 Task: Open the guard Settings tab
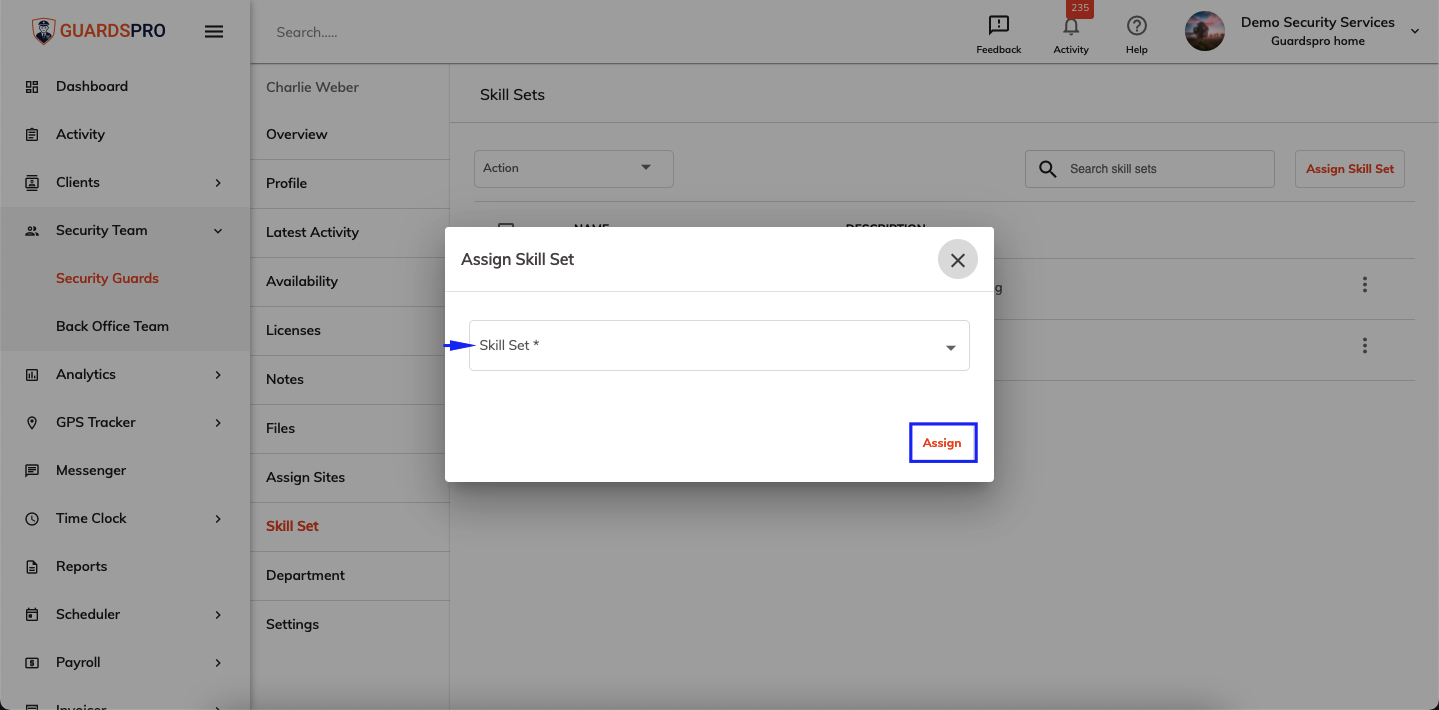click(350, 624)
